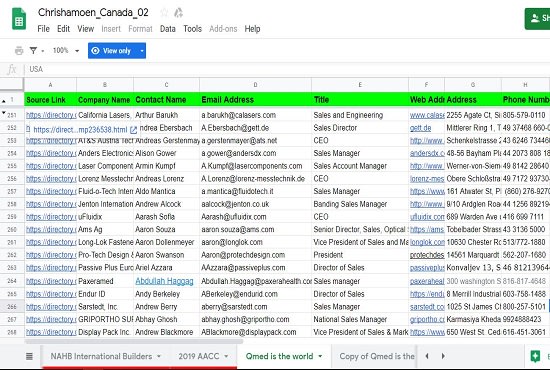Screen dimensions: 550x370
Task: Click the Email Address header cell
Action: click(x=255, y=100)
